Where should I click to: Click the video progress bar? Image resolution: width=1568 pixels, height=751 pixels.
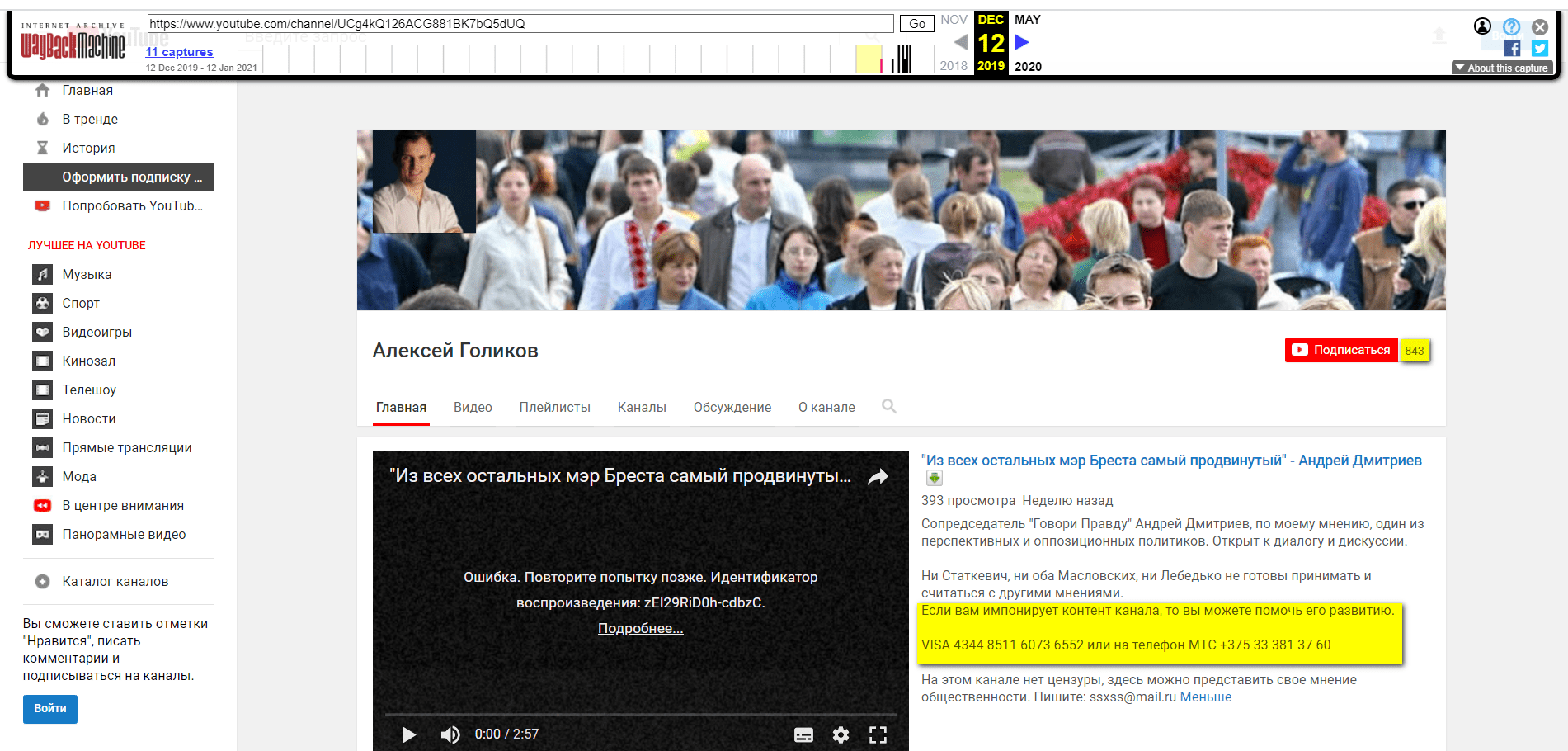pos(640,714)
